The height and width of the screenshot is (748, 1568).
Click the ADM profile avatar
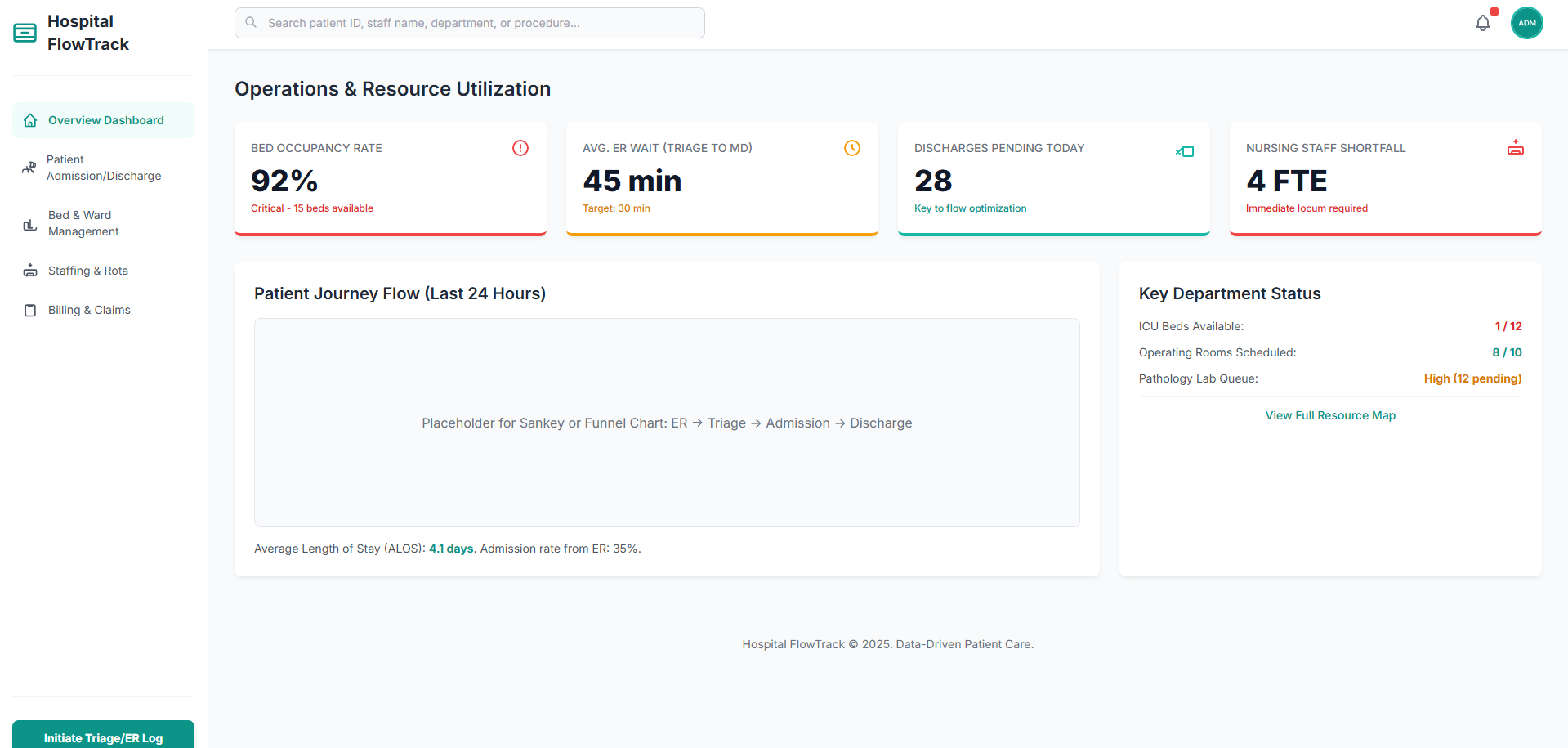[1527, 23]
